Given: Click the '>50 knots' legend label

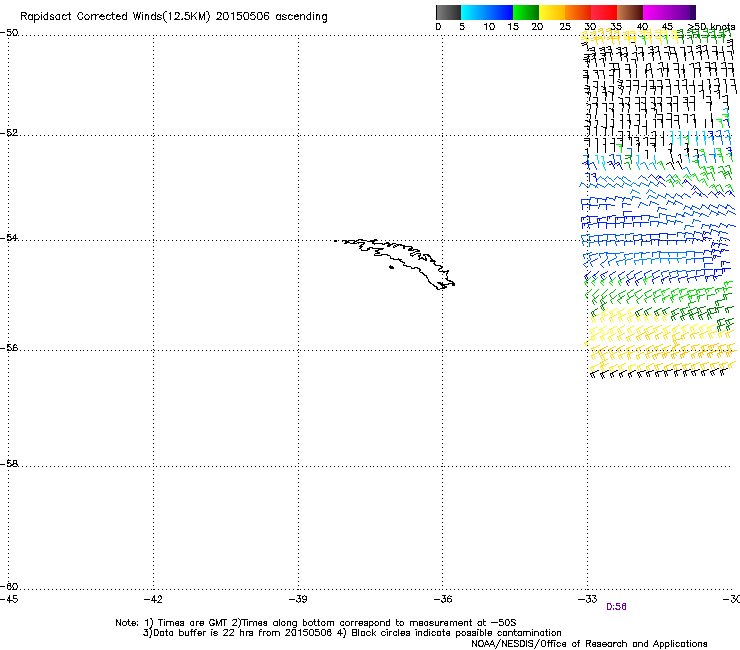Looking at the screenshot, I should point(711,26).
